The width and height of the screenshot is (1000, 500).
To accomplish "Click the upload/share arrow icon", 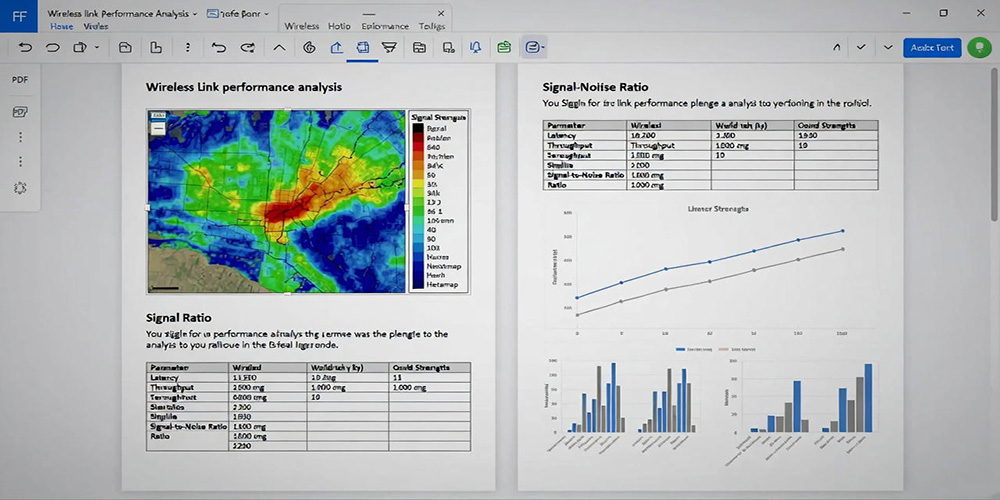I will [336, 47].
